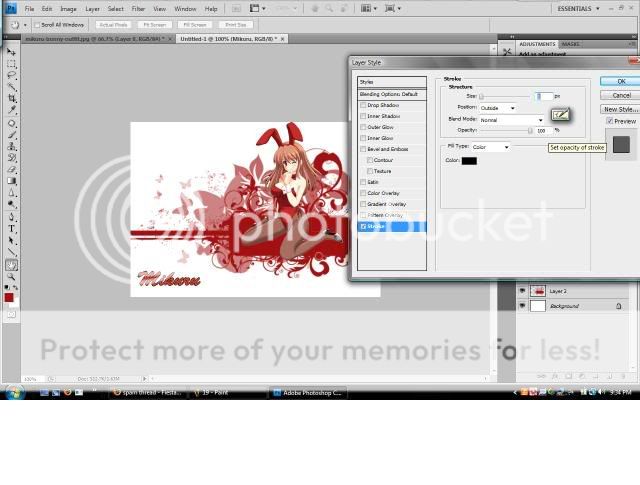The image size is (640, 485).
Task: Click the Windows Start orb
Action: (15, 393)
